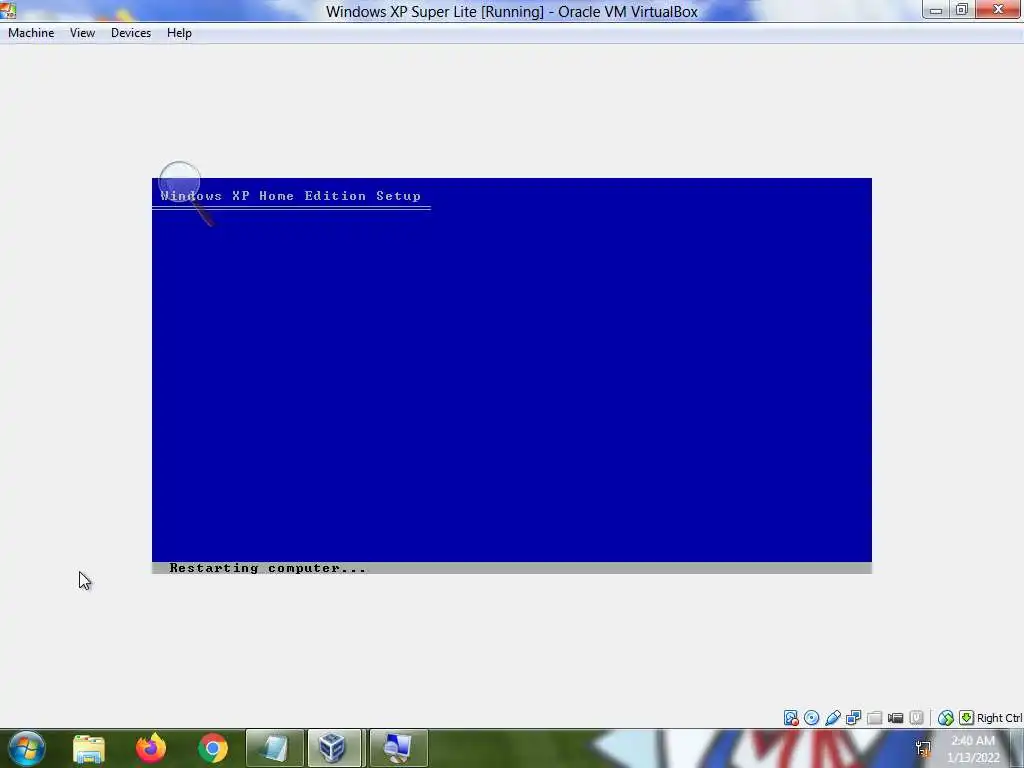This screenshot has height=768, width=1024.
Task: Open the View menu
Action: point(82,33)
